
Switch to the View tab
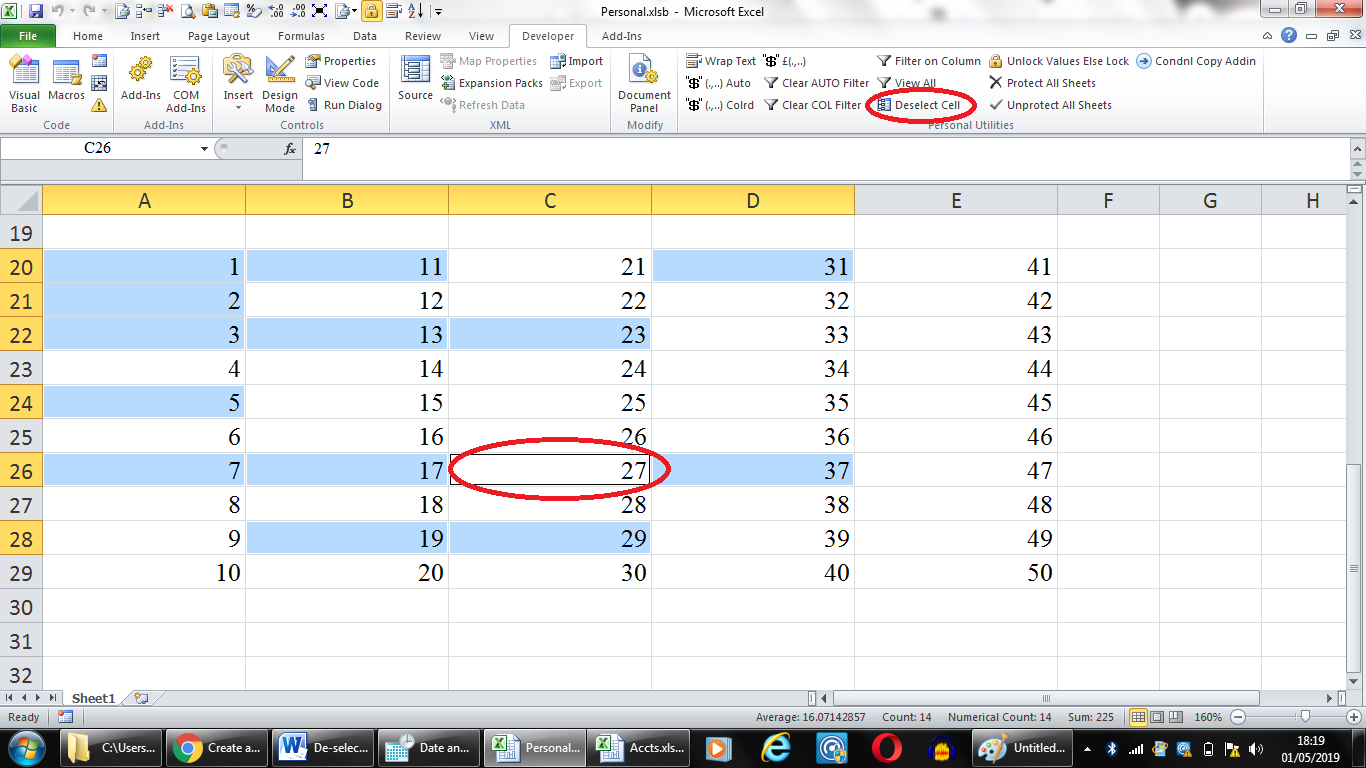point(481,36)
